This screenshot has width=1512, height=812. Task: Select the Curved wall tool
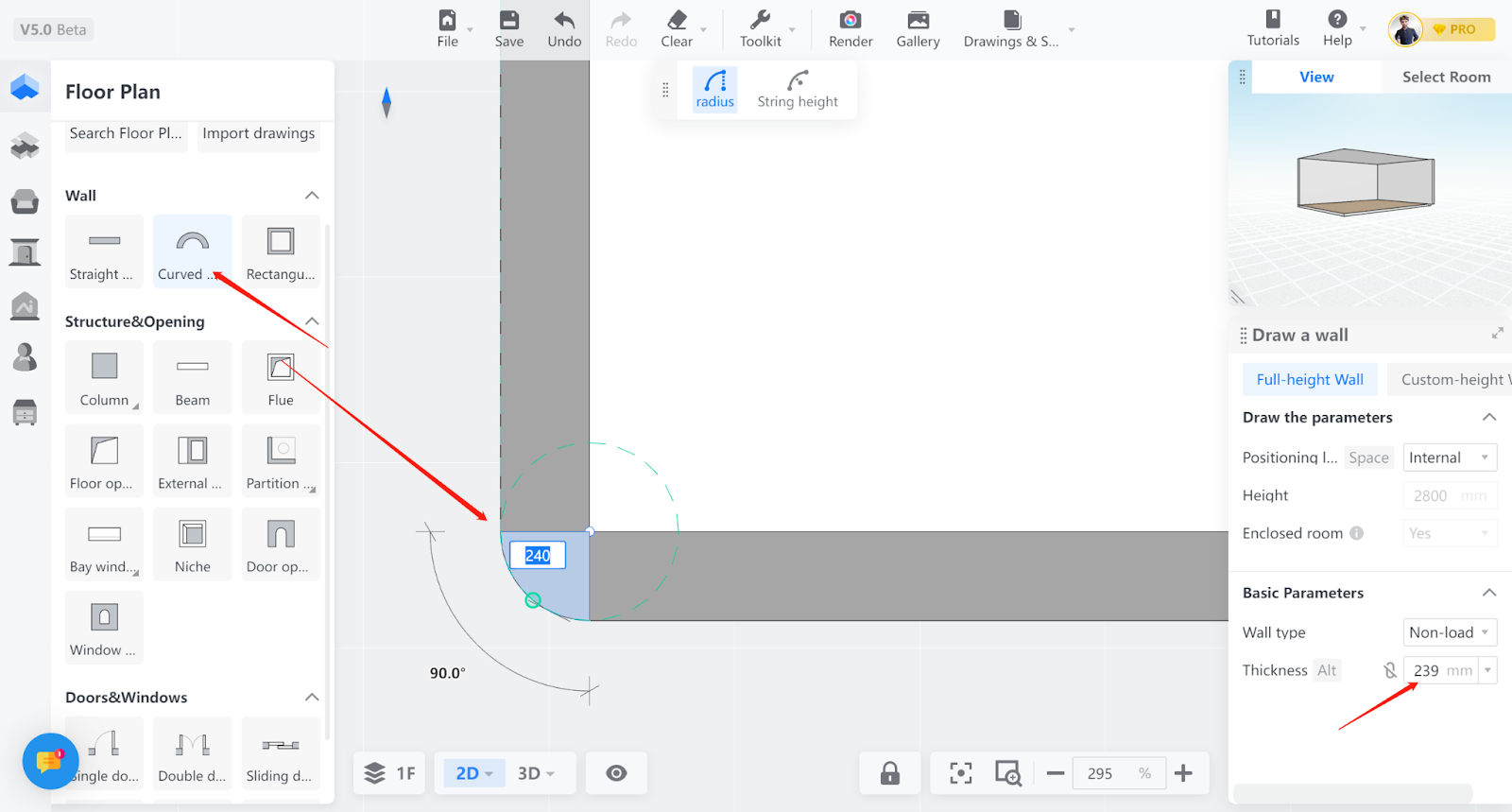pos(192,251)
